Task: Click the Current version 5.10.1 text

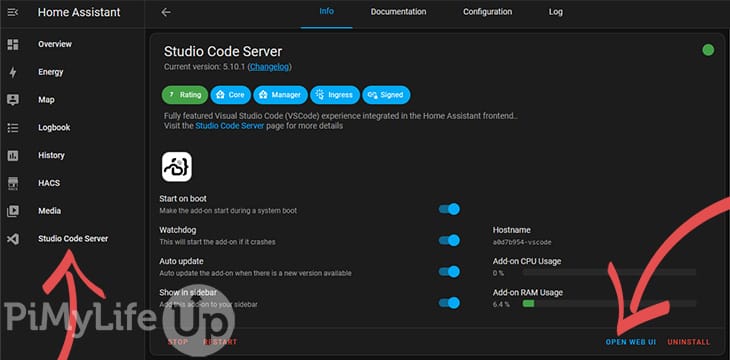Action: (204, 67)
